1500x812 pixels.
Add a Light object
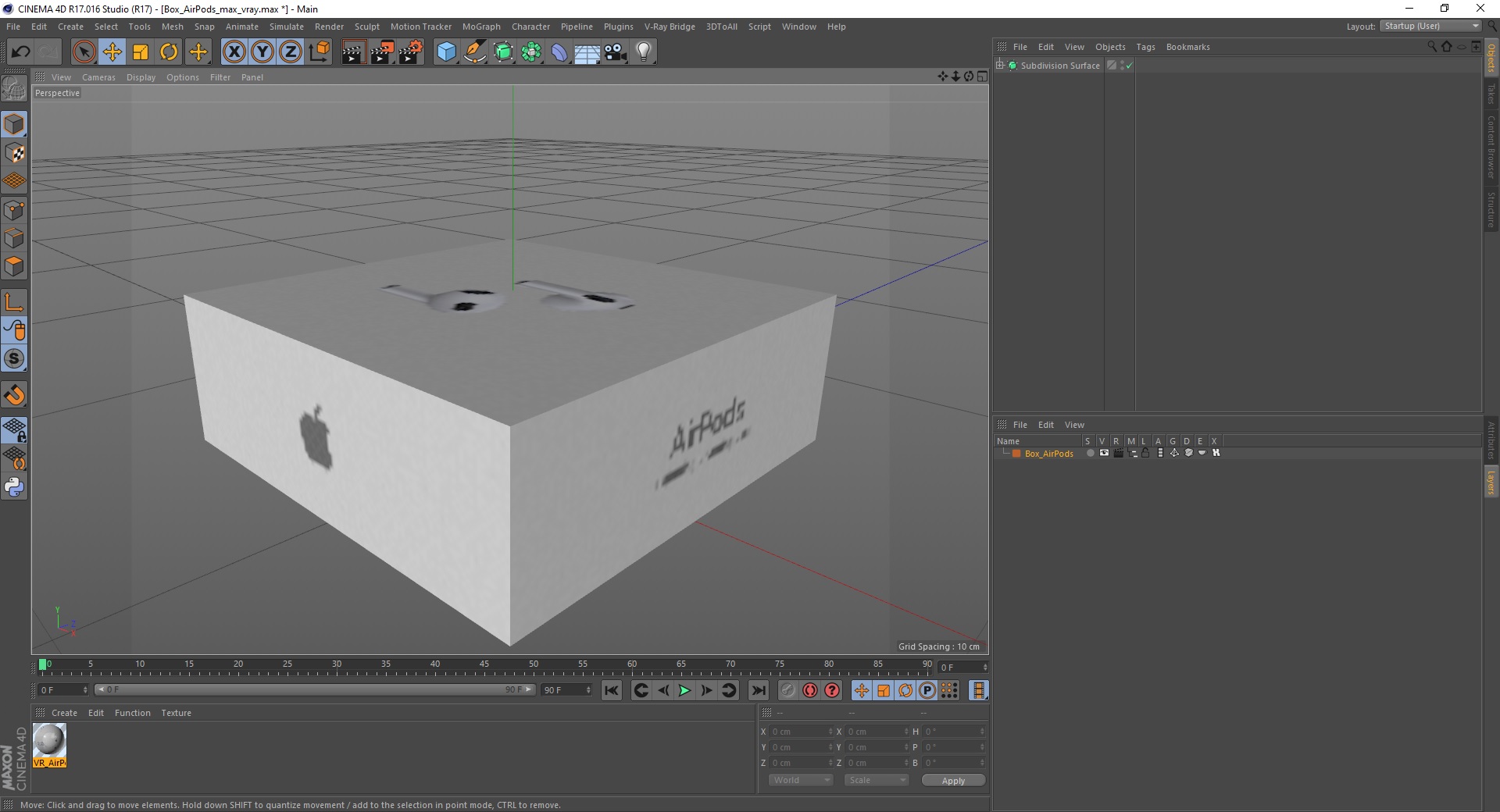644,52
